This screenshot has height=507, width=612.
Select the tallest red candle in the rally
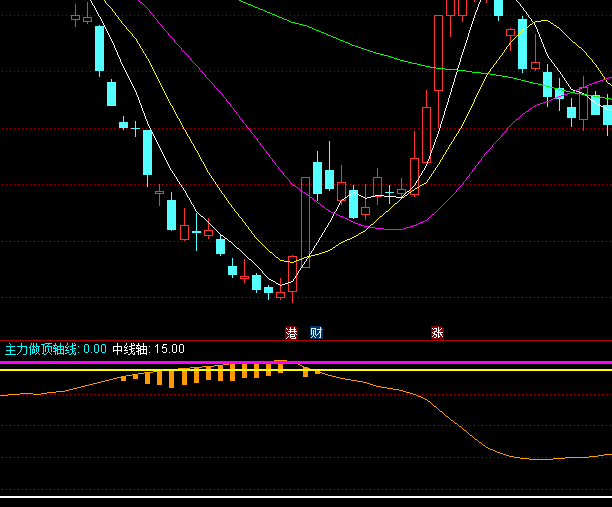pos(438,55)
